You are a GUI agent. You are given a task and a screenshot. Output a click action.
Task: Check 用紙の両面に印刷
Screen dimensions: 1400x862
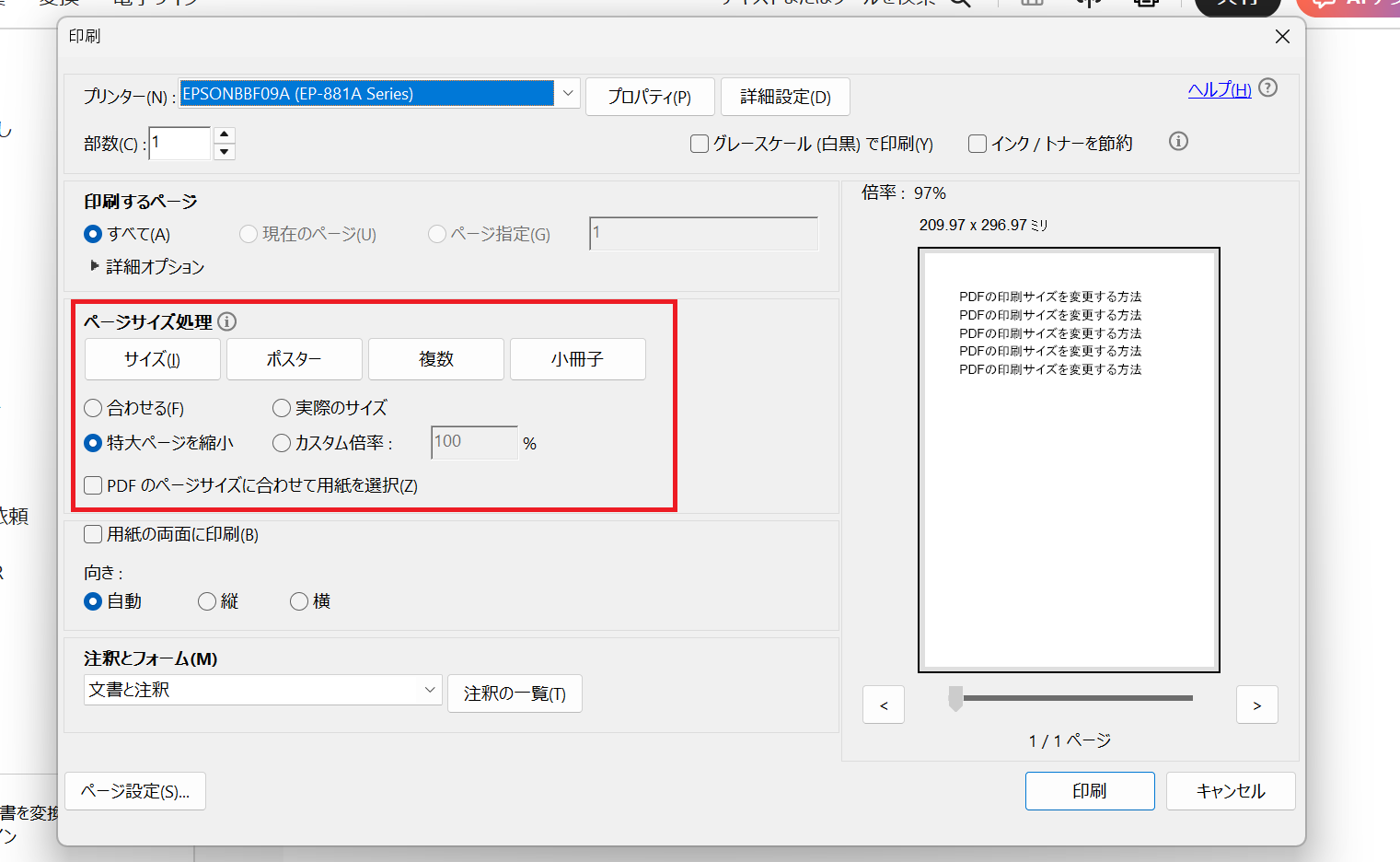pos(92,533)
